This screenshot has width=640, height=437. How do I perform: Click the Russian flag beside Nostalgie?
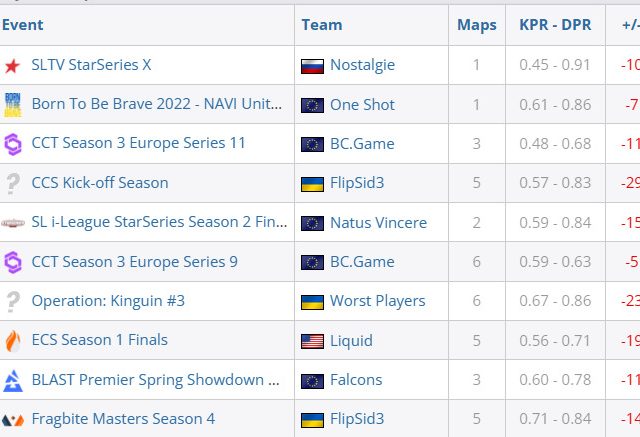coord(312,65)
